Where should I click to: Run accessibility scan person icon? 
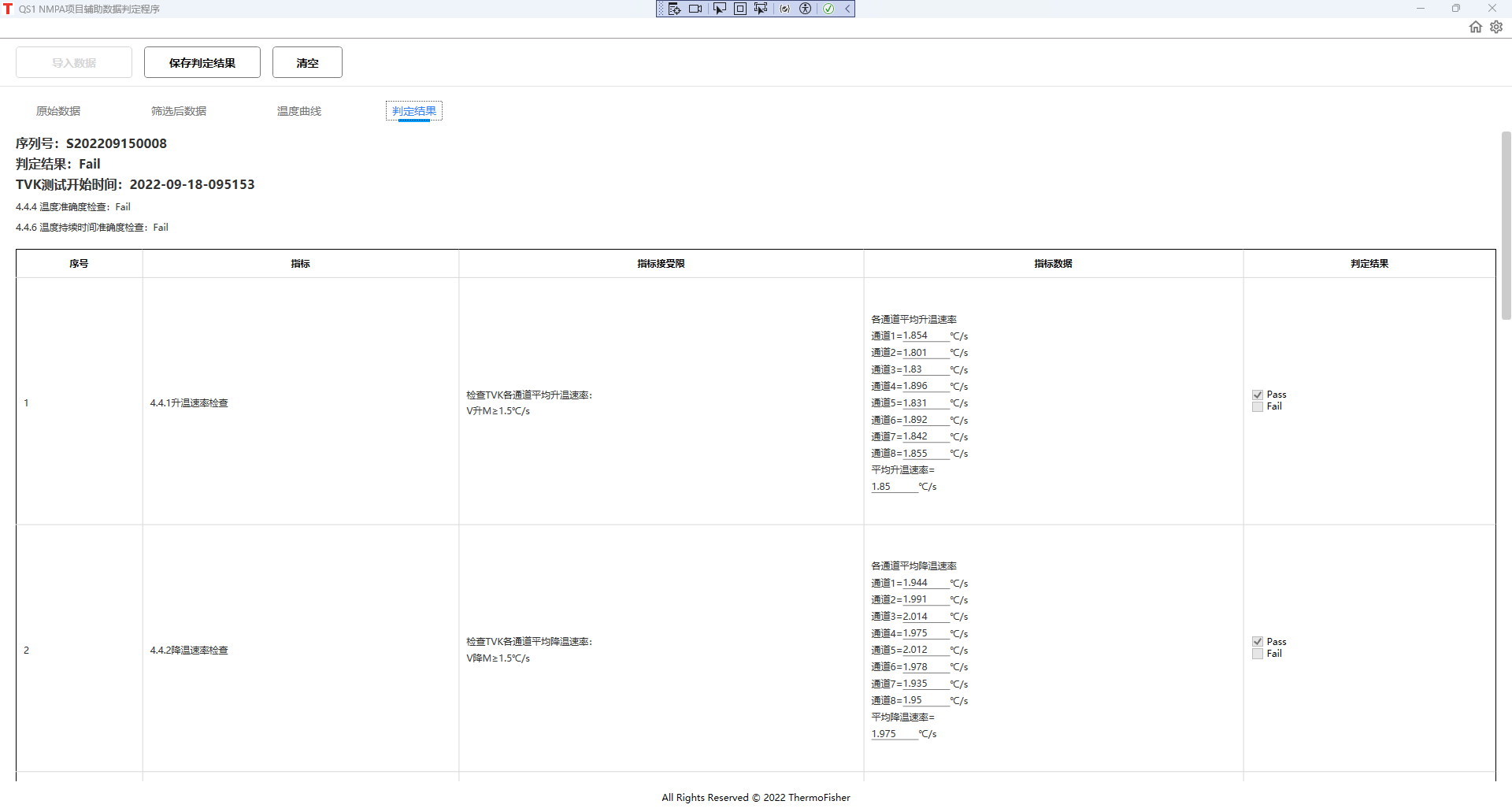tap(806, 9)
